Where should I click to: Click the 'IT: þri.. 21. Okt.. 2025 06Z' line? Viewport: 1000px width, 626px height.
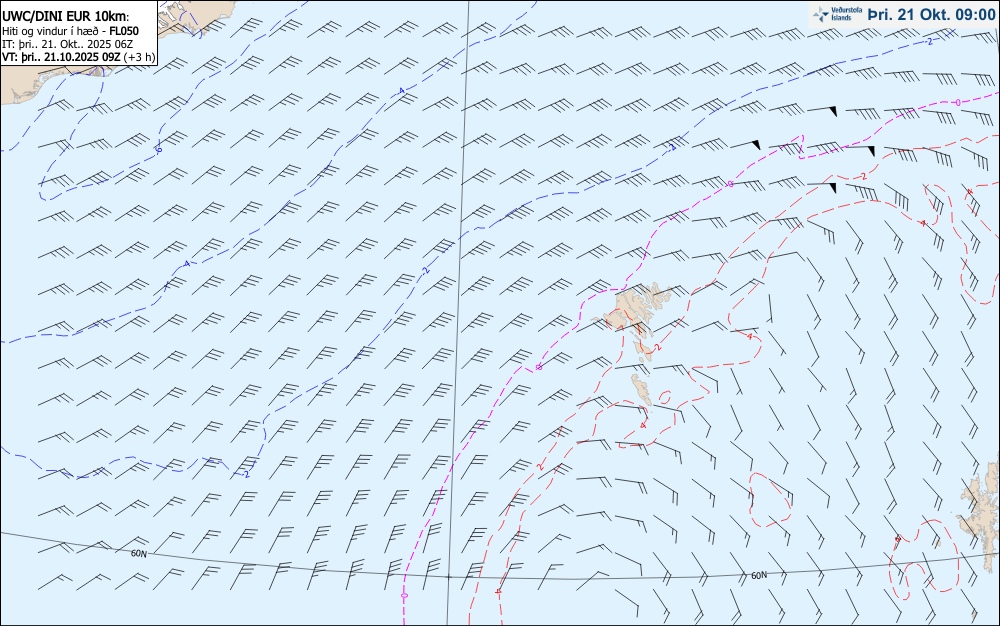pyautogui.click(x=68, y=44)
